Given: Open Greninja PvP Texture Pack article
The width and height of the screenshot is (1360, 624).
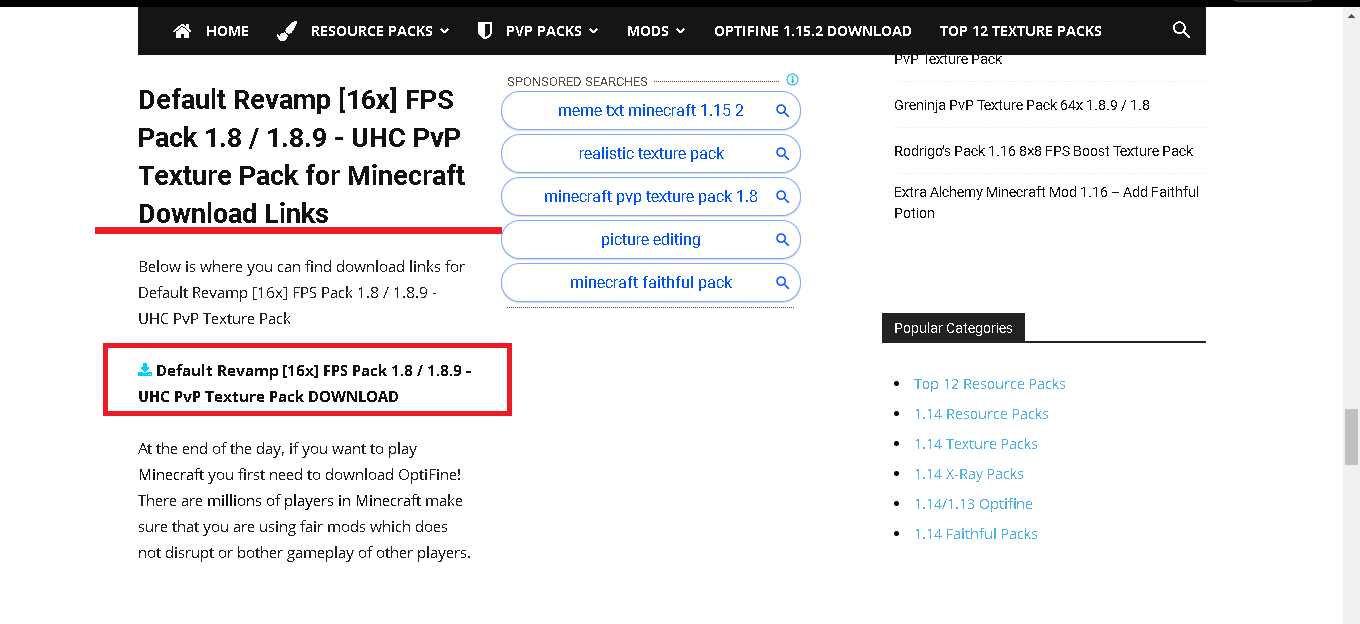Looking at the screenshot, I should 1021,105.
